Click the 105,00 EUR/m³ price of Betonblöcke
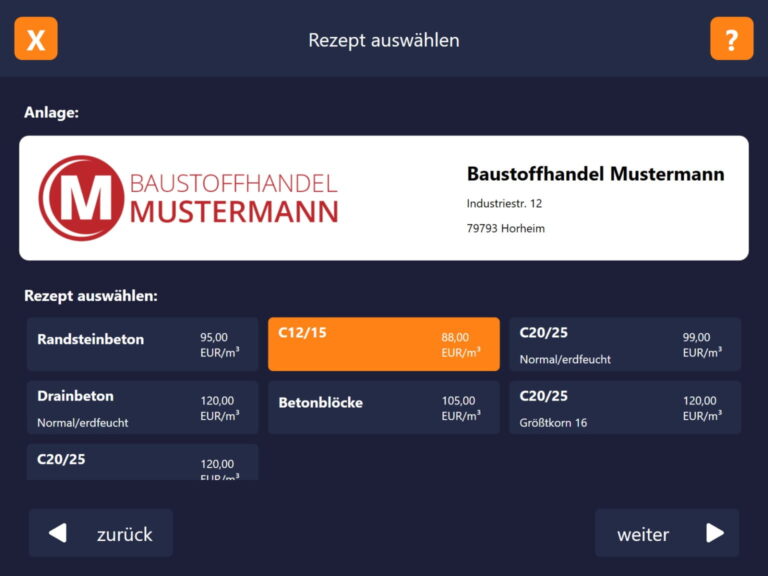Image resolution: width=768 pixels, height=576 pixels. (x=461, y=408)
